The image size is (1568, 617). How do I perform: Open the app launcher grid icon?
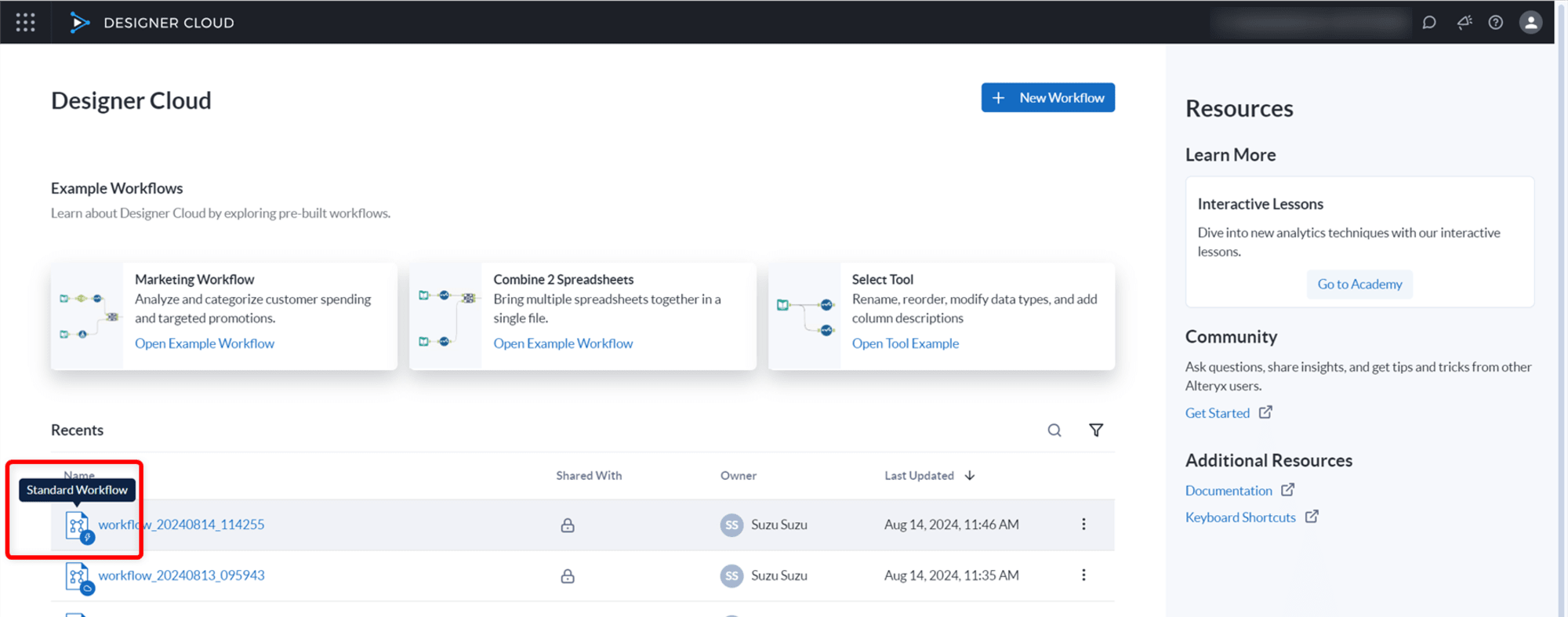coord(25,22)
